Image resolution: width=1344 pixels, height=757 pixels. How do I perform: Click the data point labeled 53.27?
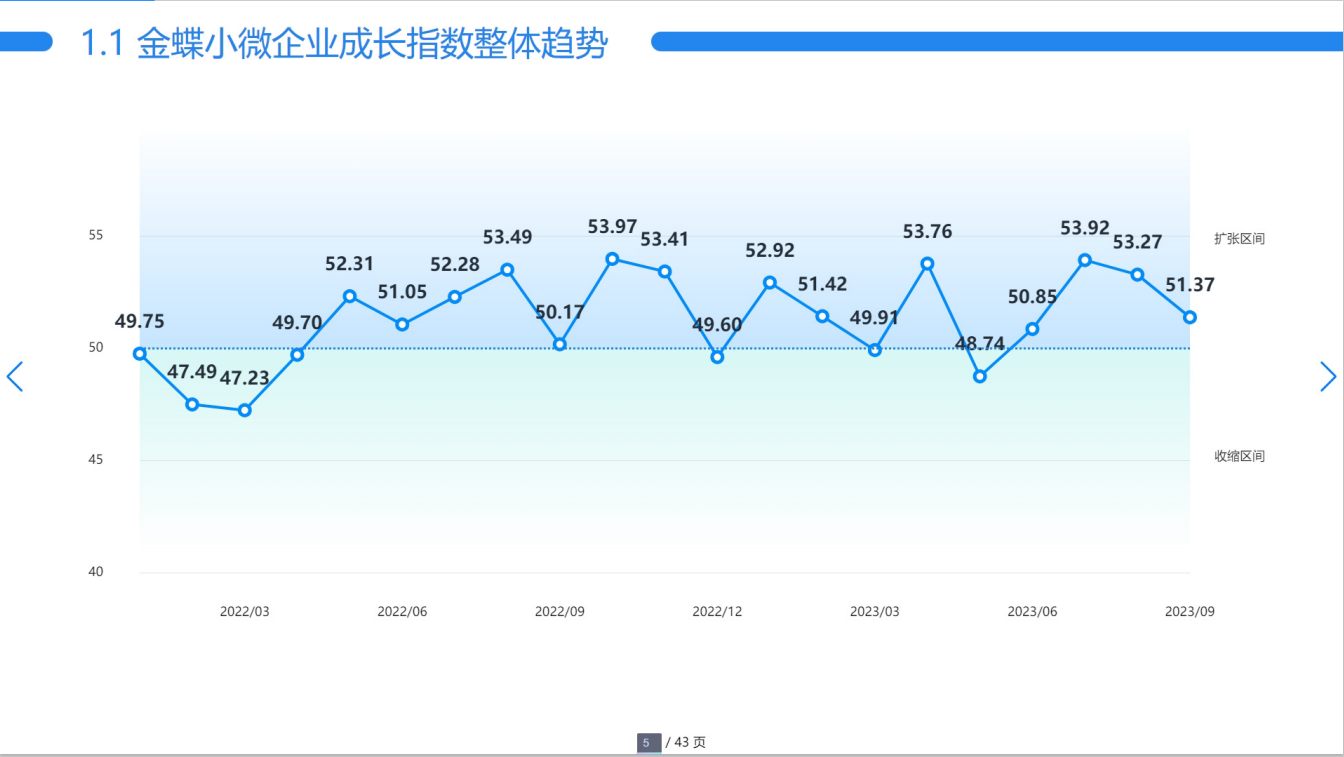click(x=1137, y=274)
